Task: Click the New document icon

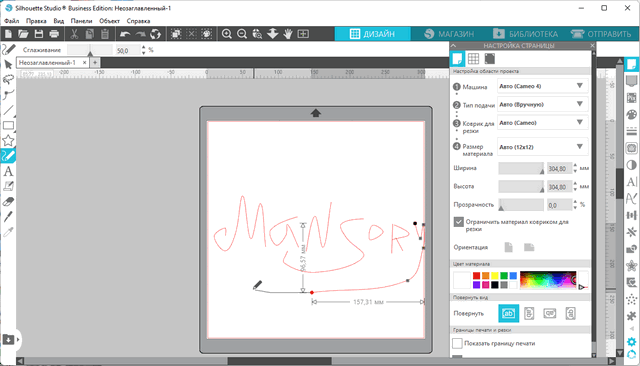Action: pyautogui.click(x=8, y=34)
